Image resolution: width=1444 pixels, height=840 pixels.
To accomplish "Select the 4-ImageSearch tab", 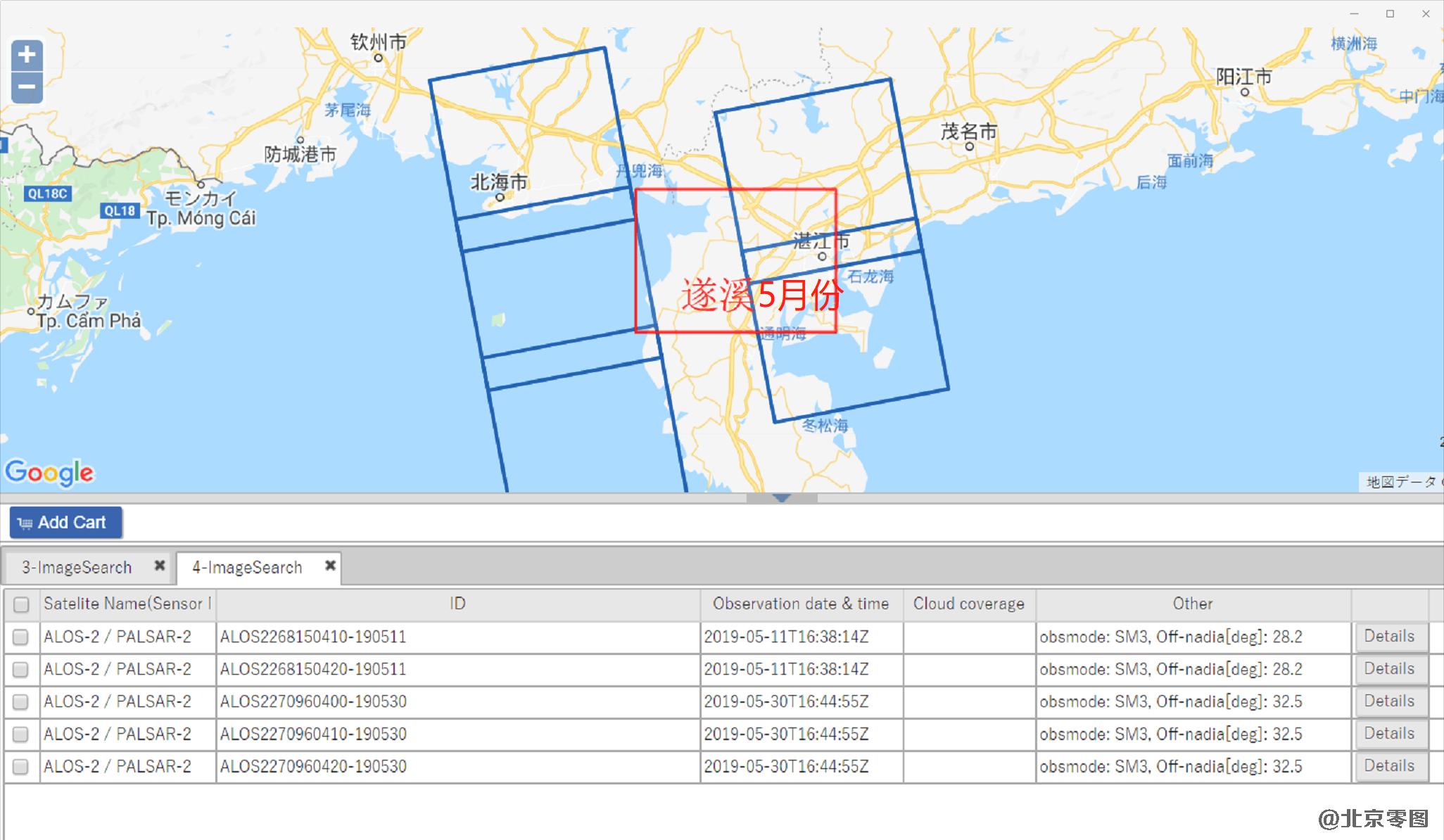I will (247, 568).
